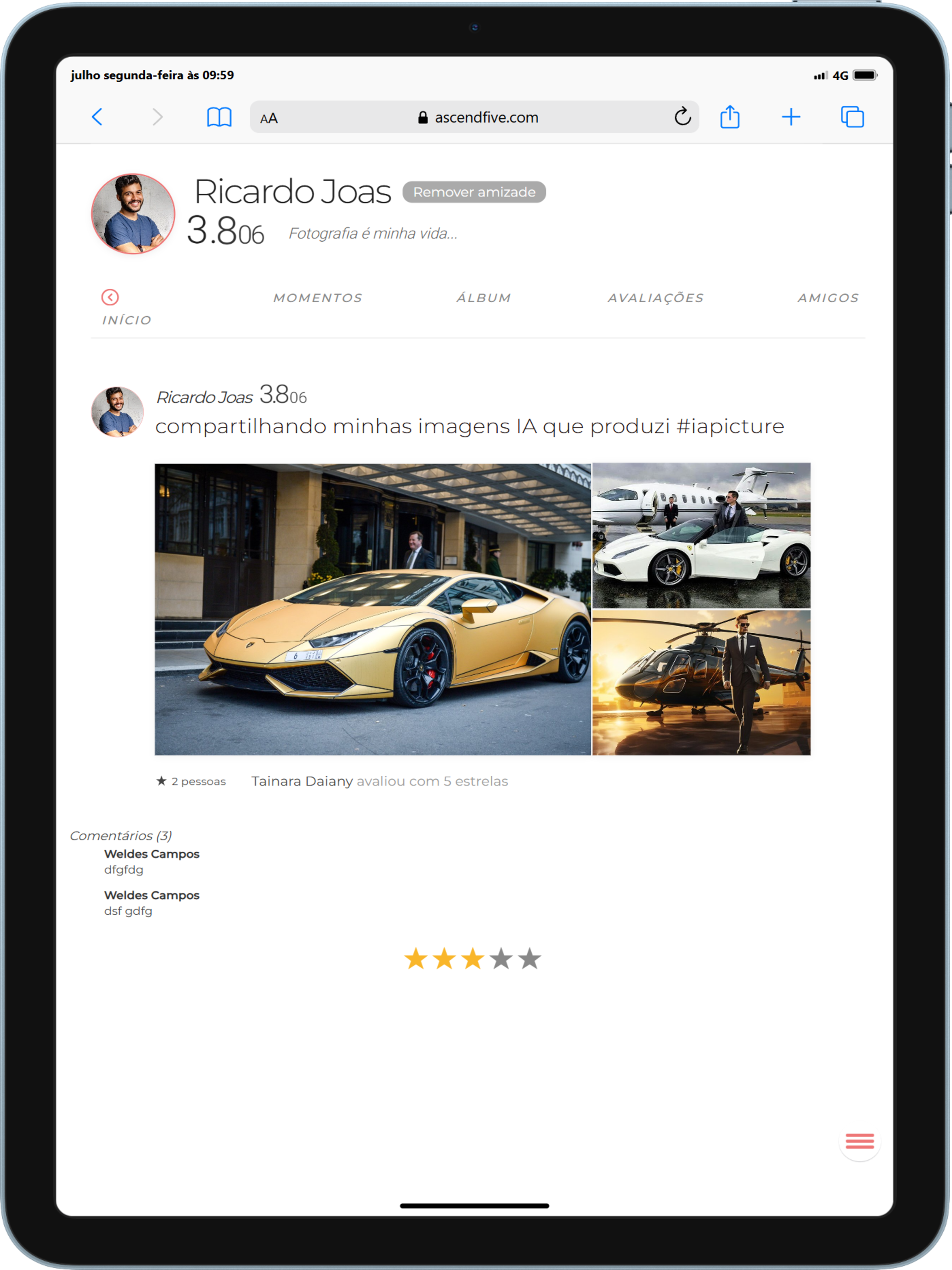Go back using the browser back arrow
Image resolution: width=952 pixels, height=1270 pixels.
(x=98, y=117)
